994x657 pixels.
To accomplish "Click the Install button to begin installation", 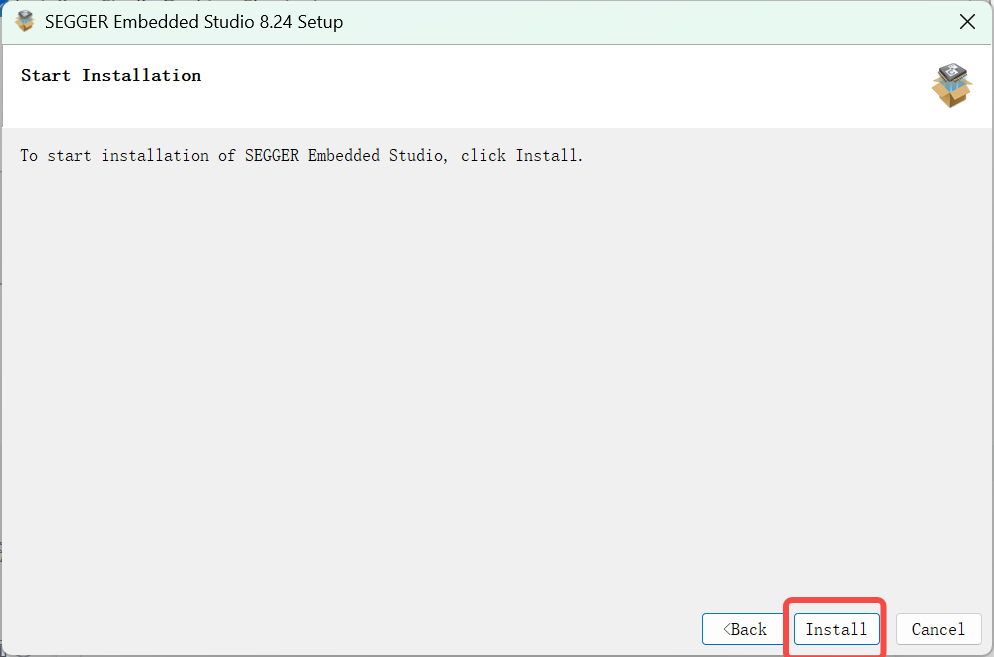I will click(x=835, y=629).
